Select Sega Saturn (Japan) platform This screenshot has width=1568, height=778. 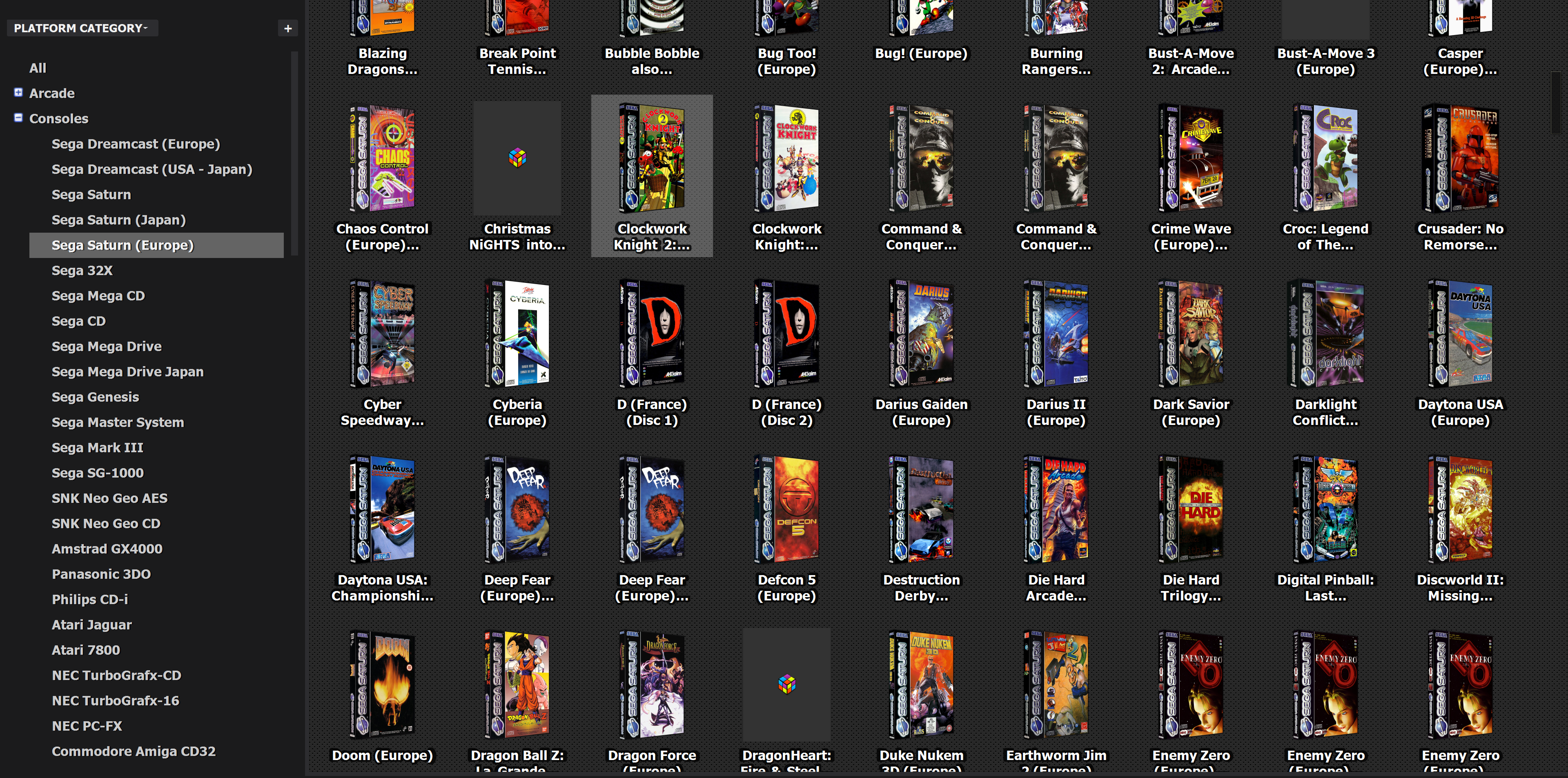(119, 220)
